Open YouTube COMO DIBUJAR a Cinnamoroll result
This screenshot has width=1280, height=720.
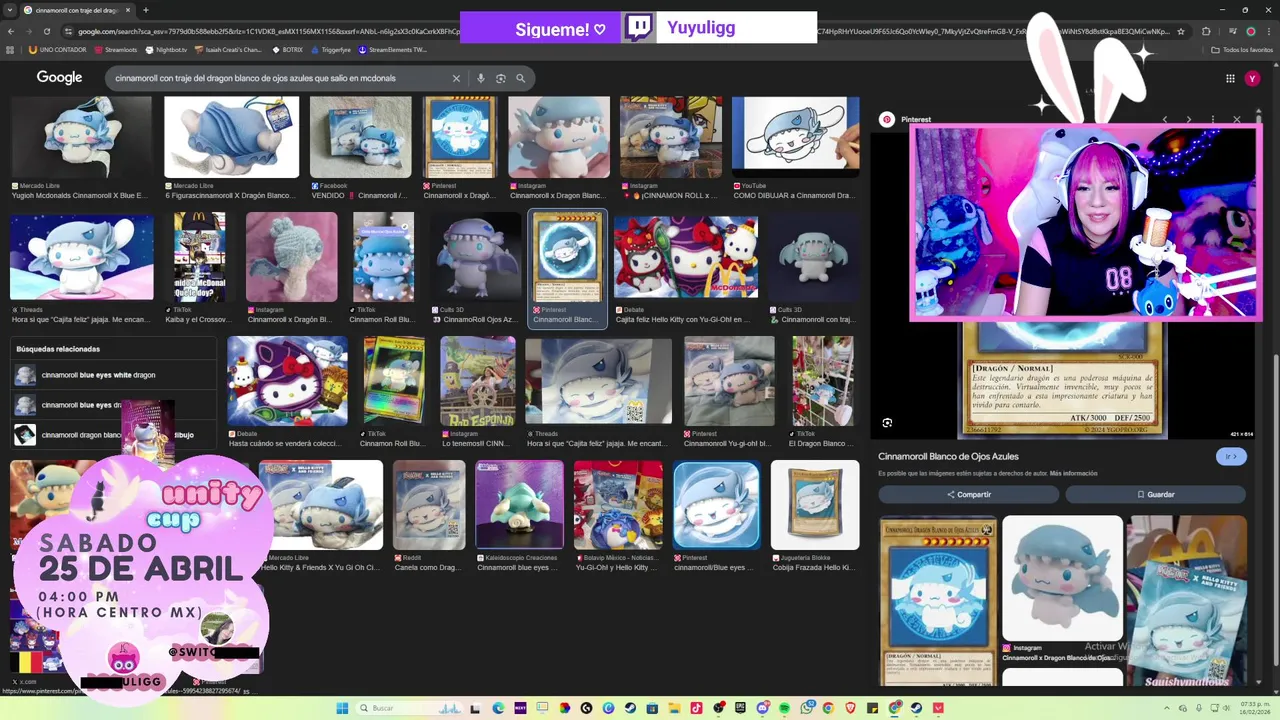pyautogui.click(x=795, y=148)
